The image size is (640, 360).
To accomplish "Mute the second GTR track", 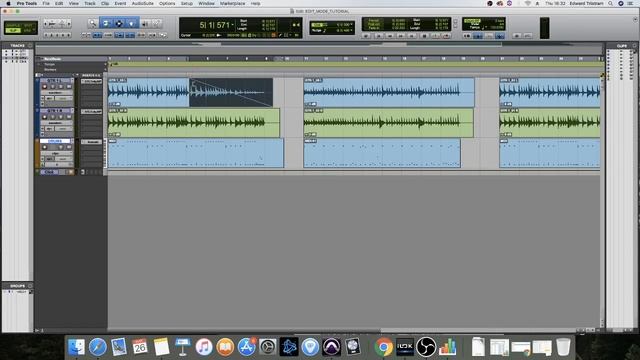I will [x=69, y=117].
